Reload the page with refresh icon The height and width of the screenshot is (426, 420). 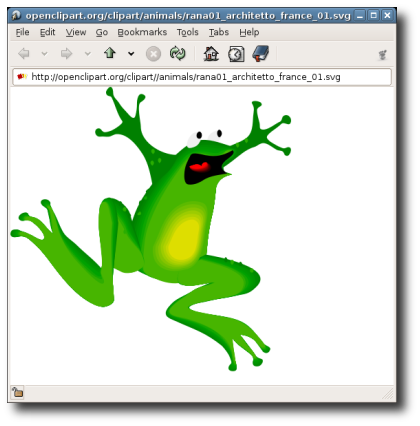(x=178, y=53)
